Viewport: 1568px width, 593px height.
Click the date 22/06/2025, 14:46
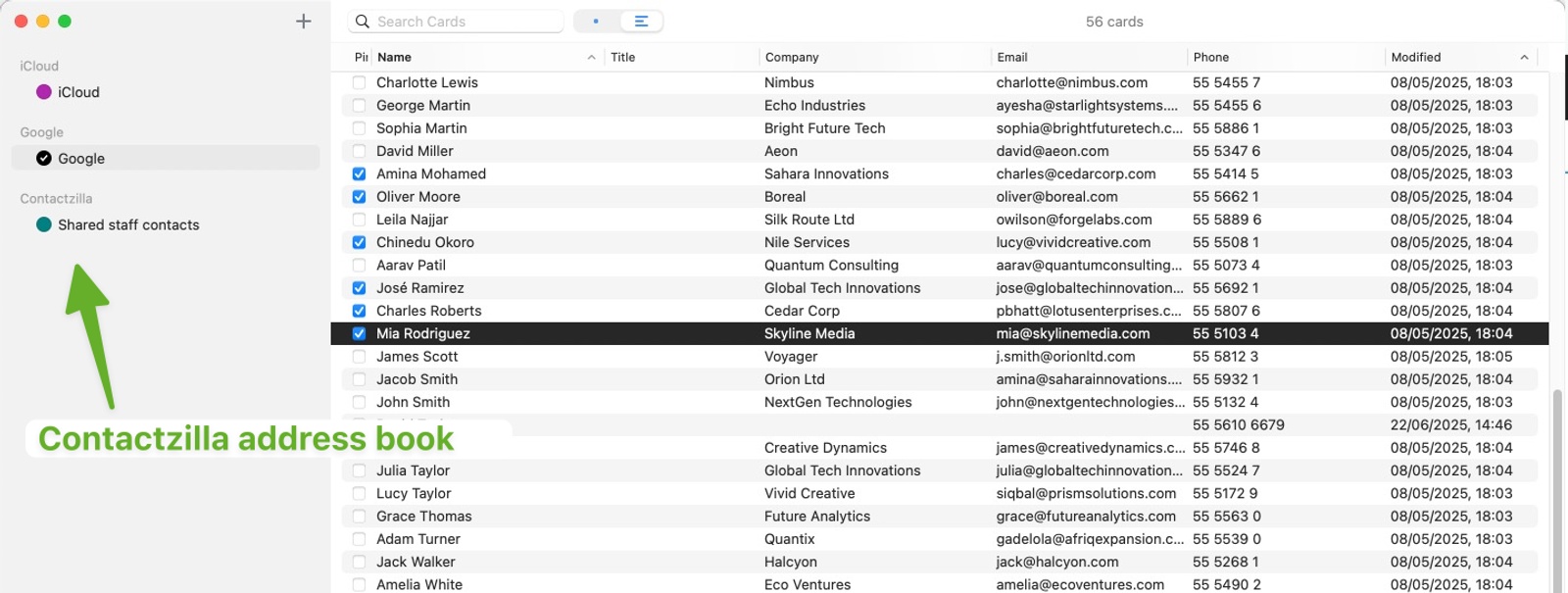(x=1451, y=425)
